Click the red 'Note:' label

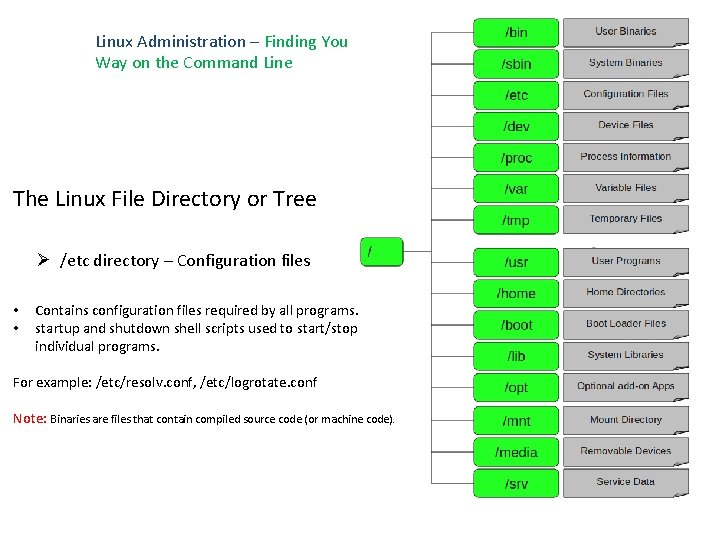[30, 419]
